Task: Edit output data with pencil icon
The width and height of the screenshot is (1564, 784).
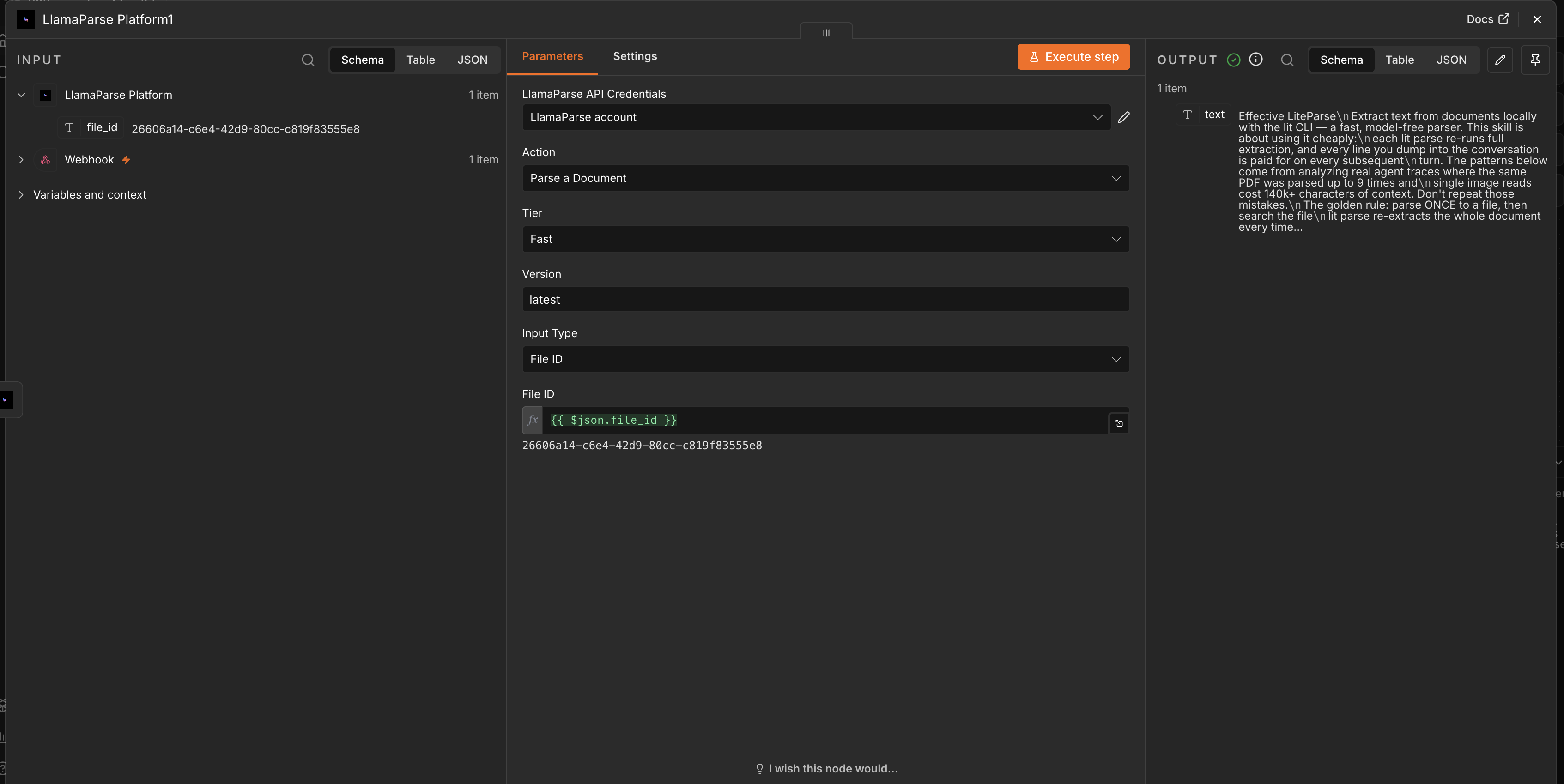Action: (x=1500, y=60)
